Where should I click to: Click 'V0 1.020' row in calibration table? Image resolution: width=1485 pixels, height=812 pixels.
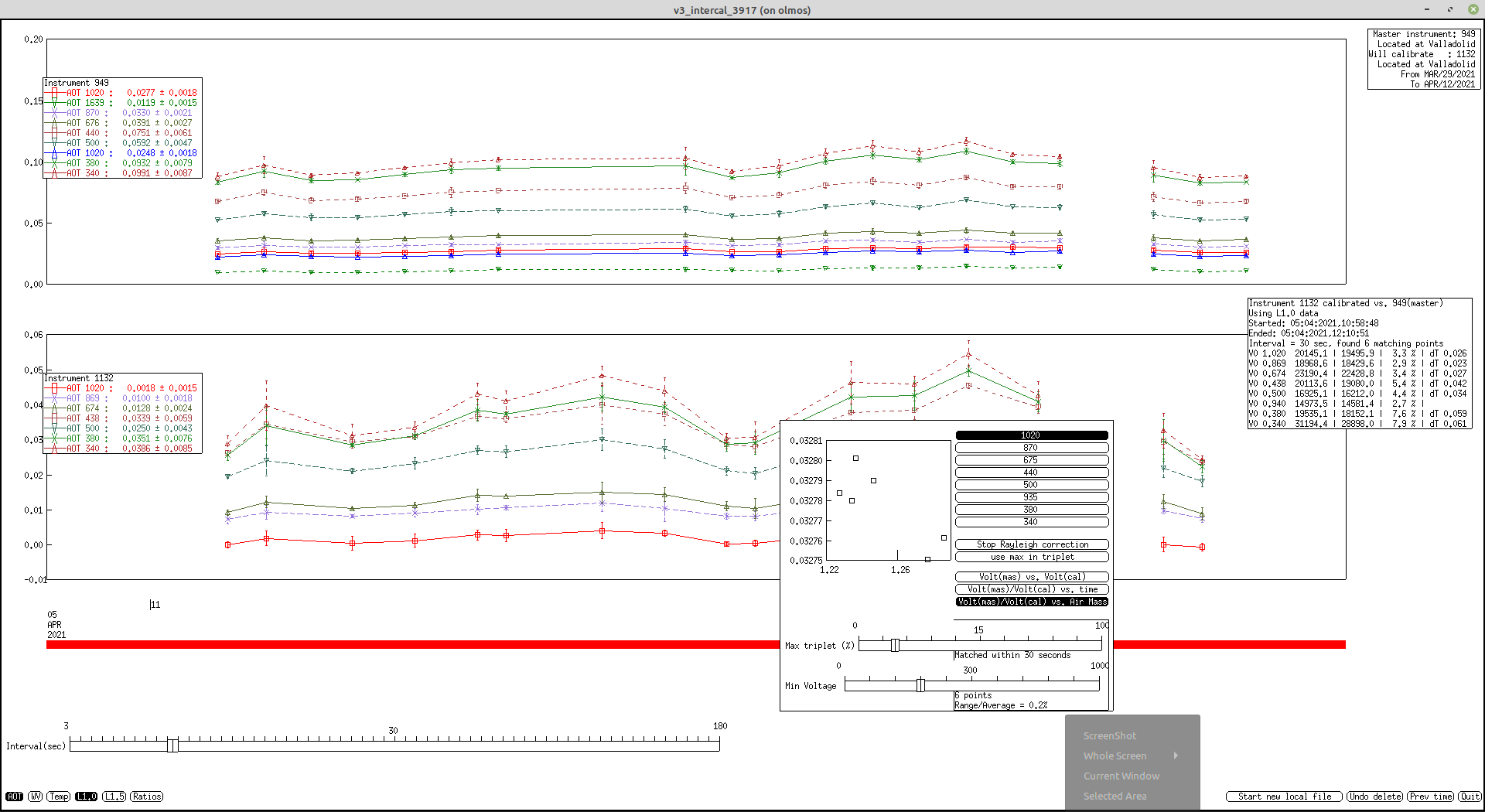coord(1357,353)
